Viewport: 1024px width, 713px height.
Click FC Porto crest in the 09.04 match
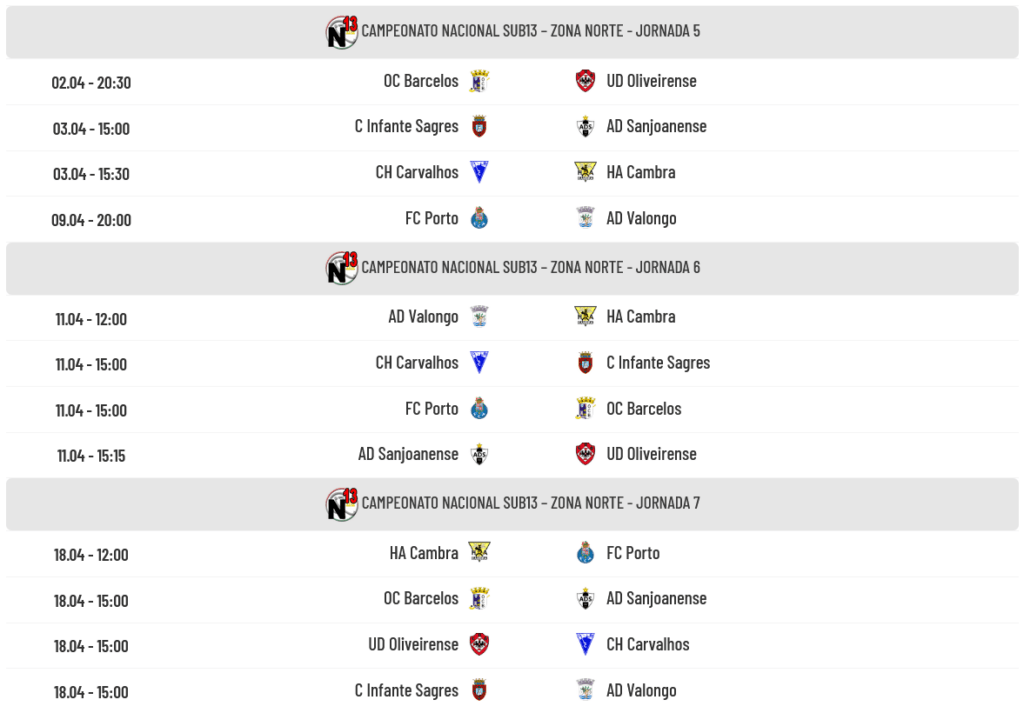pyautogui.click(x=479, y=218)
